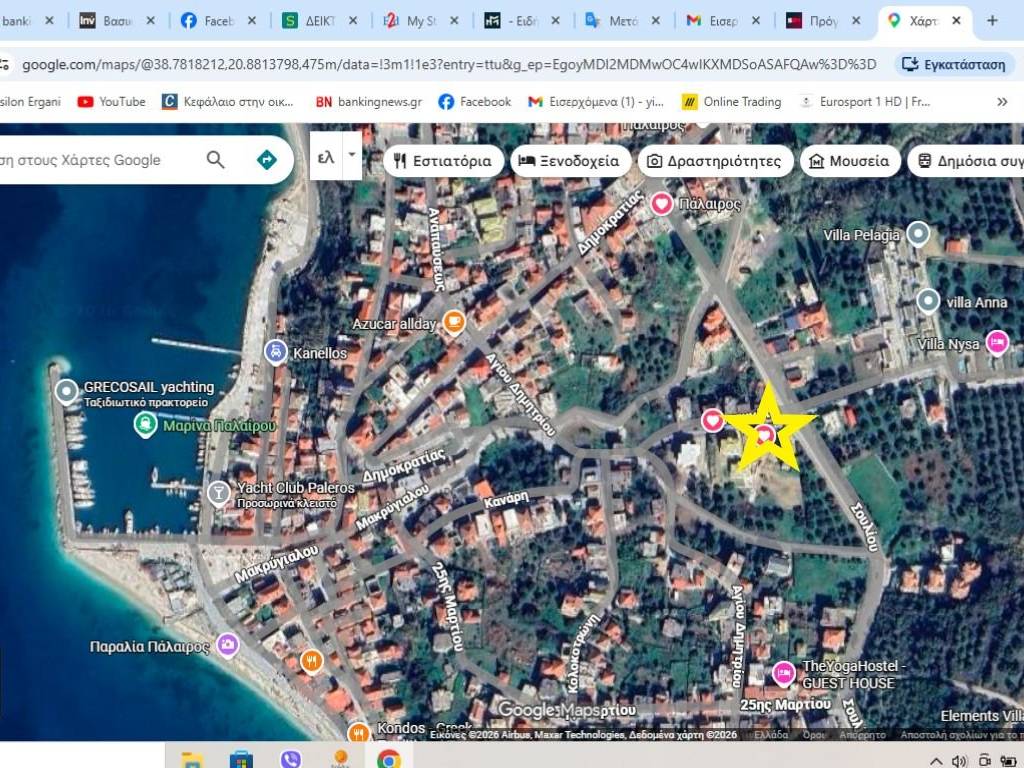Click the Azucar allday cafe marker

pos(454,322)
